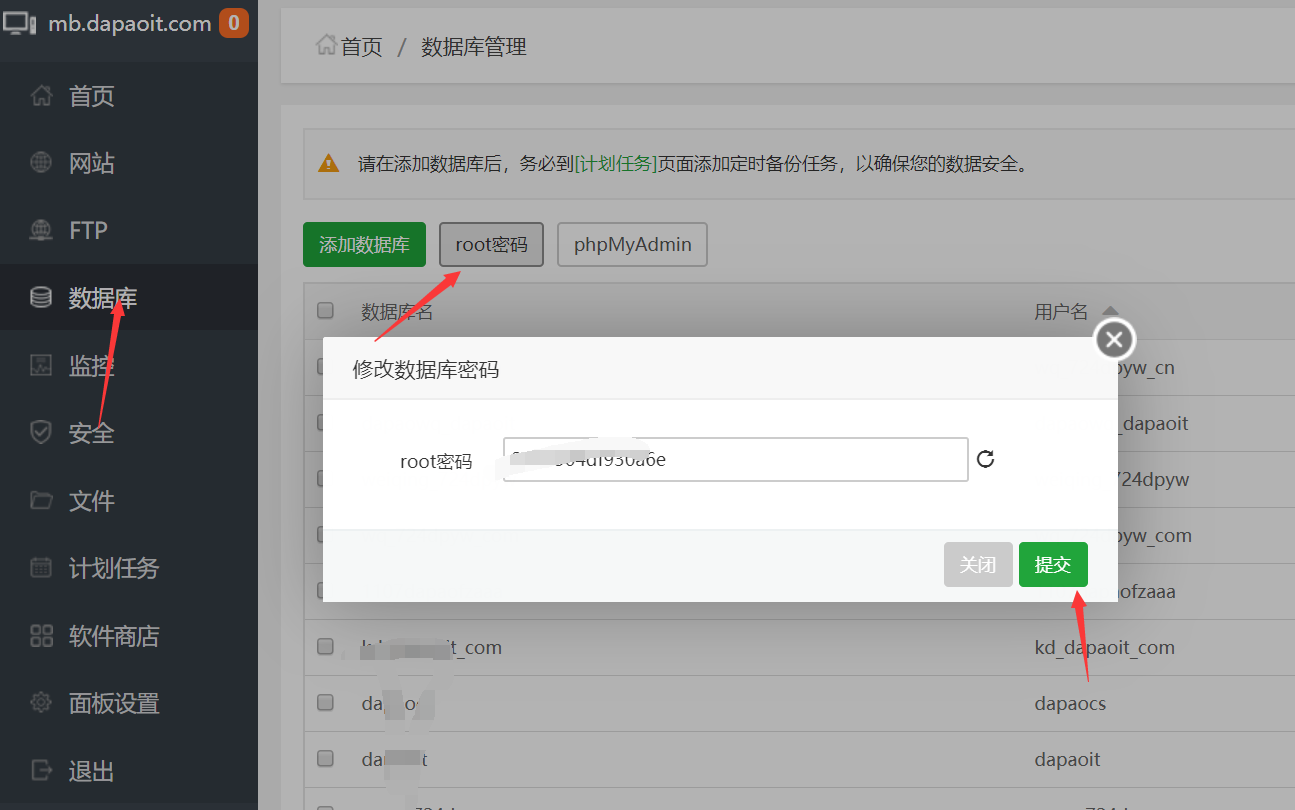
Task: Open the FTP section via its sidebar icon
Action: pyautogui.click(x=40, y=230)
